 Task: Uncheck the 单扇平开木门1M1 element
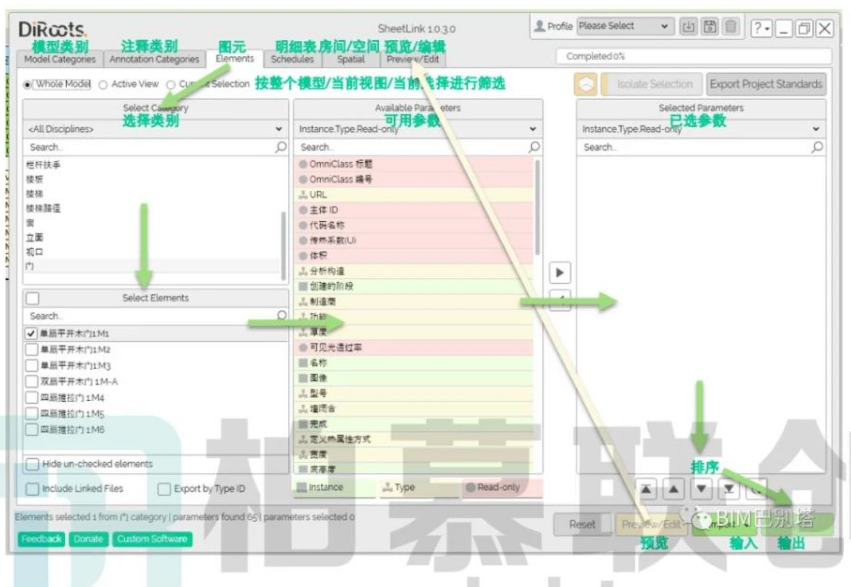tap(31, 333)
